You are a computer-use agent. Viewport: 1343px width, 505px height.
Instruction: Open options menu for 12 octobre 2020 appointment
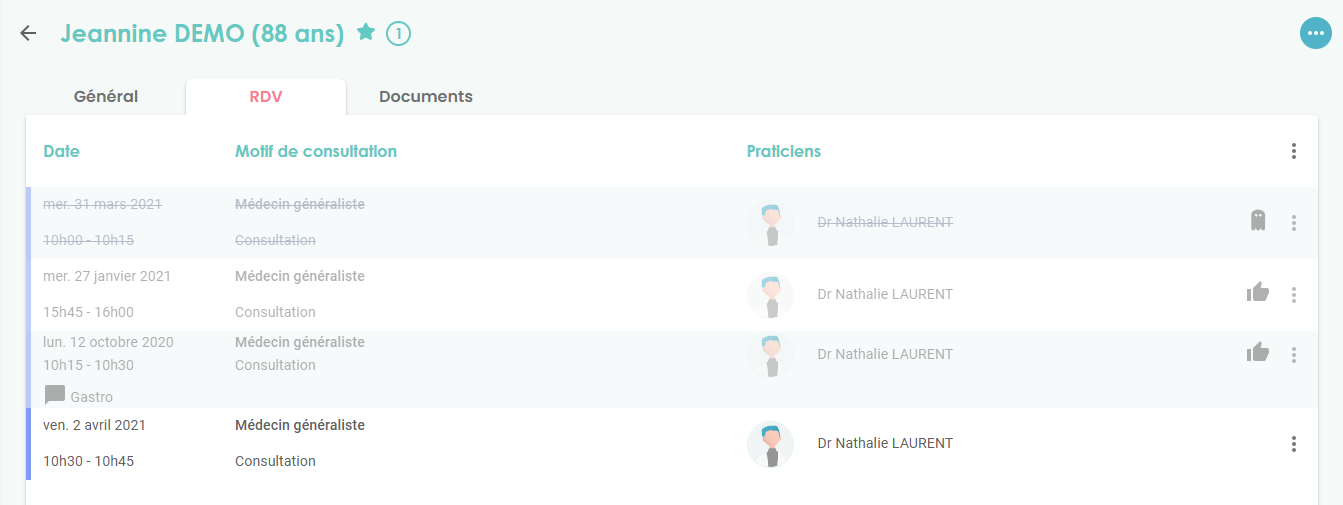(x=1294, y=355)
